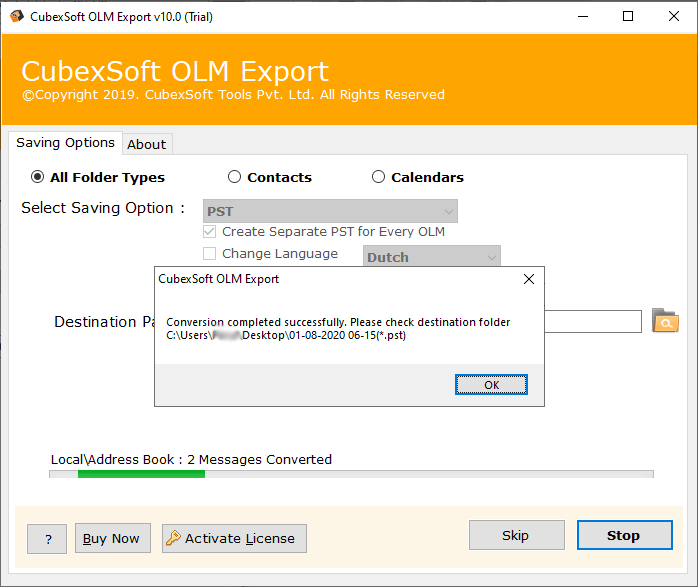Screen dimensions: 698x587
Task: Maximize the CubexSoft OLM Export window
Action: (x=628, y=16)
